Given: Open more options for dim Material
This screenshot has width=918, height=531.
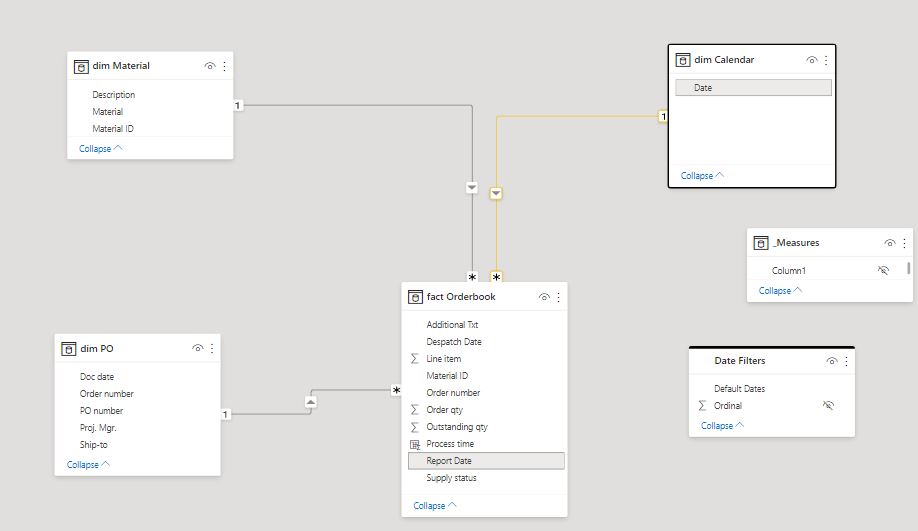Looking at the screenshot, I should 224,66.
